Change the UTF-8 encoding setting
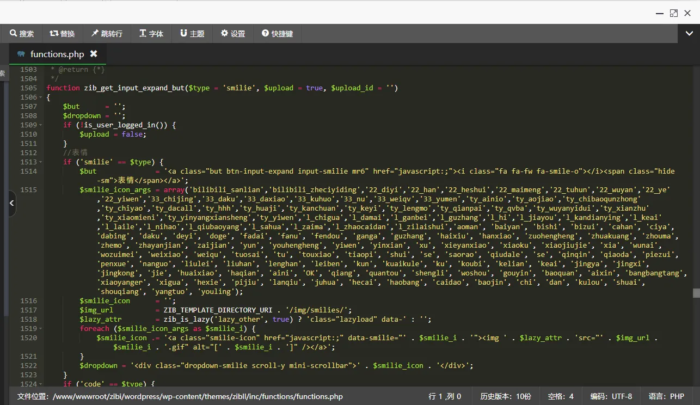Viewport: 700px width, 405px height. pos(610,397)
